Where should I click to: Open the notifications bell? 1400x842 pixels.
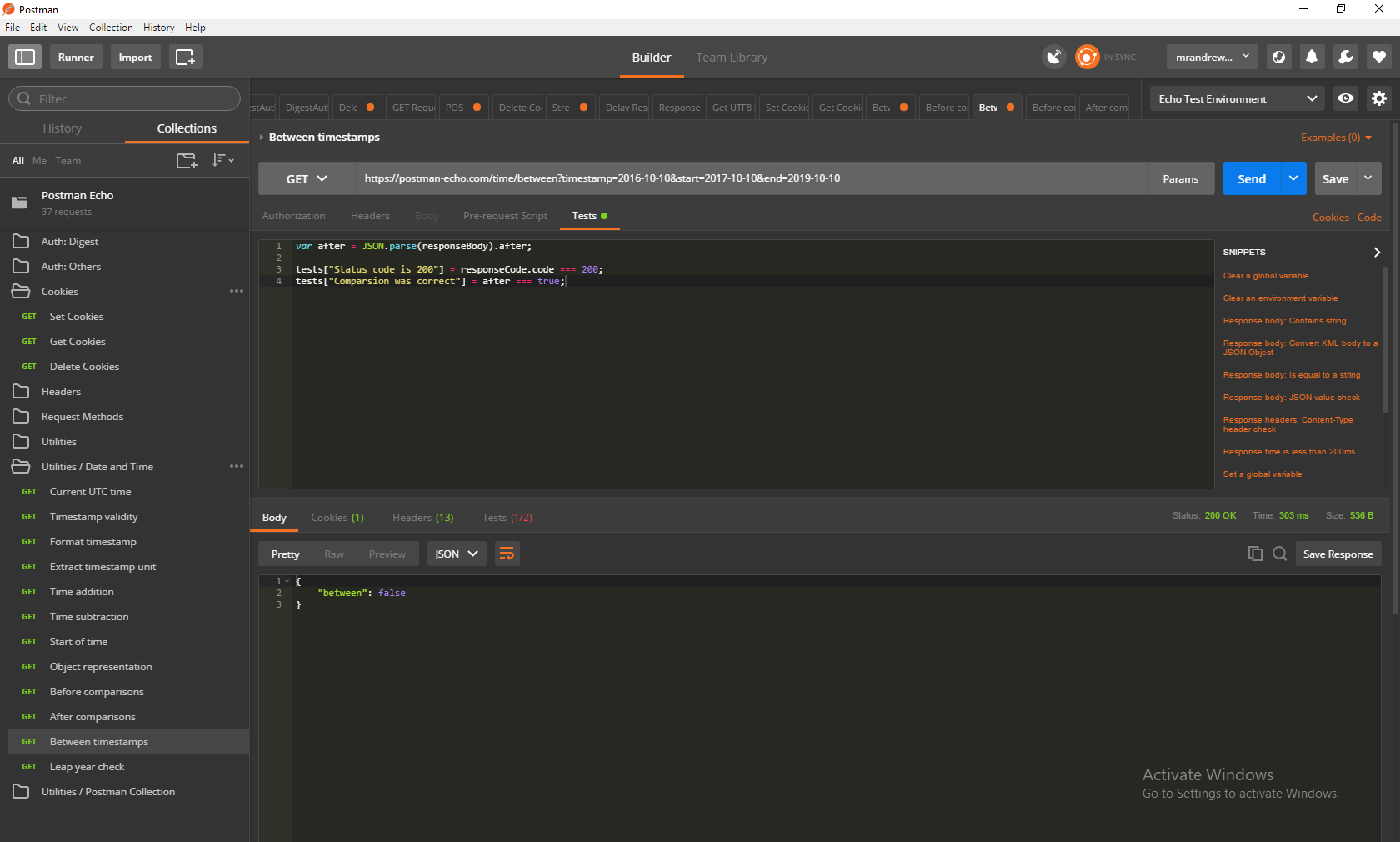[x=1312, y=57]
